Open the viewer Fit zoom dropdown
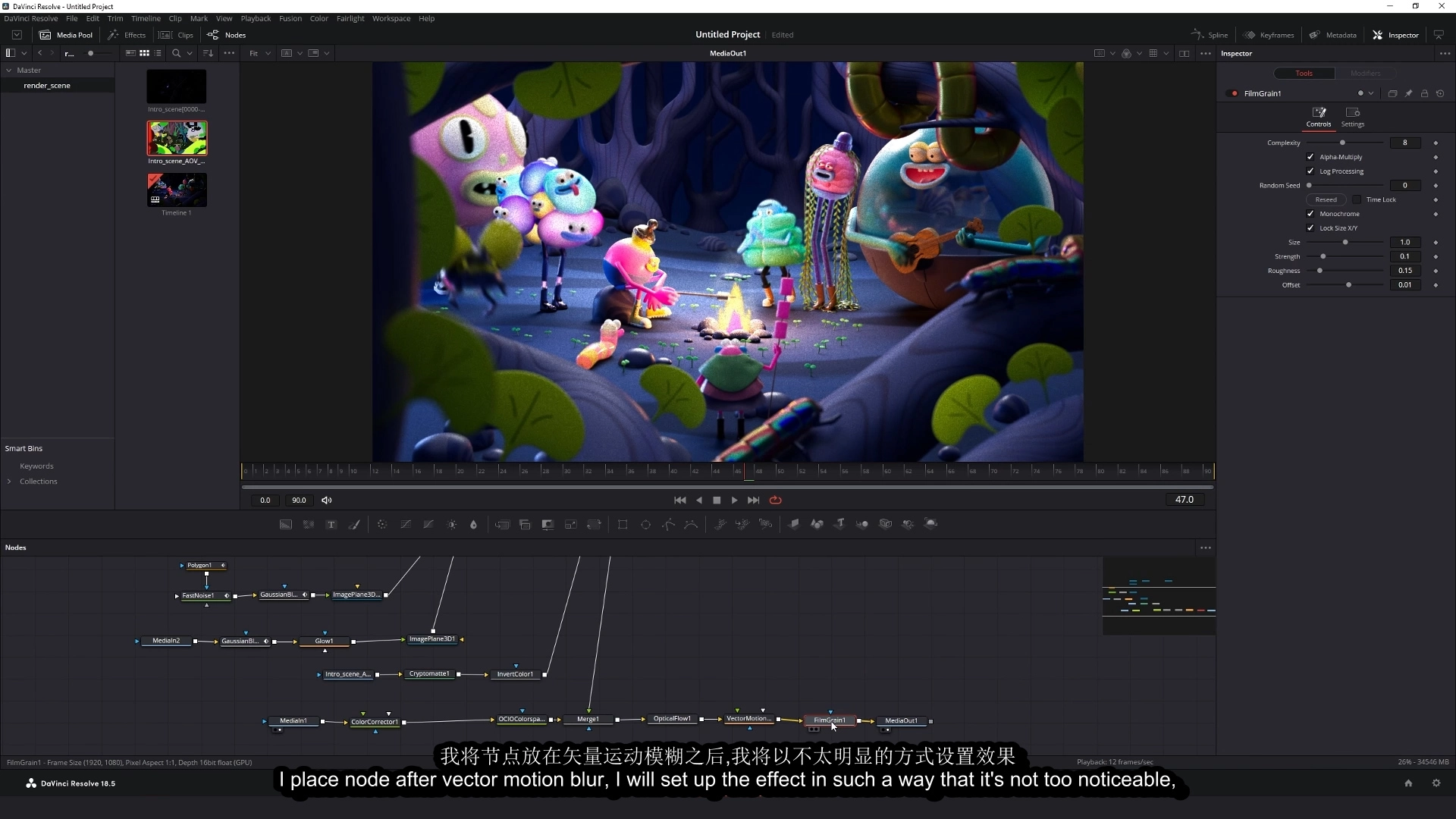This screenshot has height=819, width=1456. click(x=260, y=53)
